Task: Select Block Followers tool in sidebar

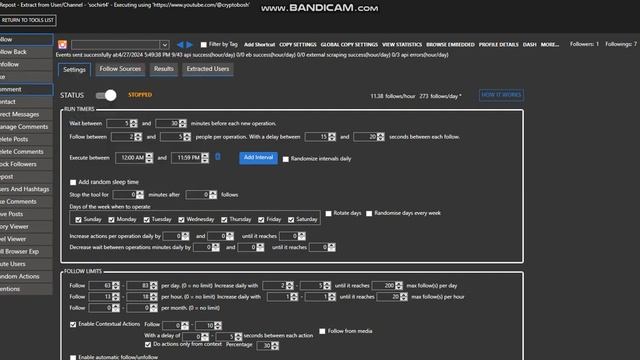Action: [x=26, y=164]
